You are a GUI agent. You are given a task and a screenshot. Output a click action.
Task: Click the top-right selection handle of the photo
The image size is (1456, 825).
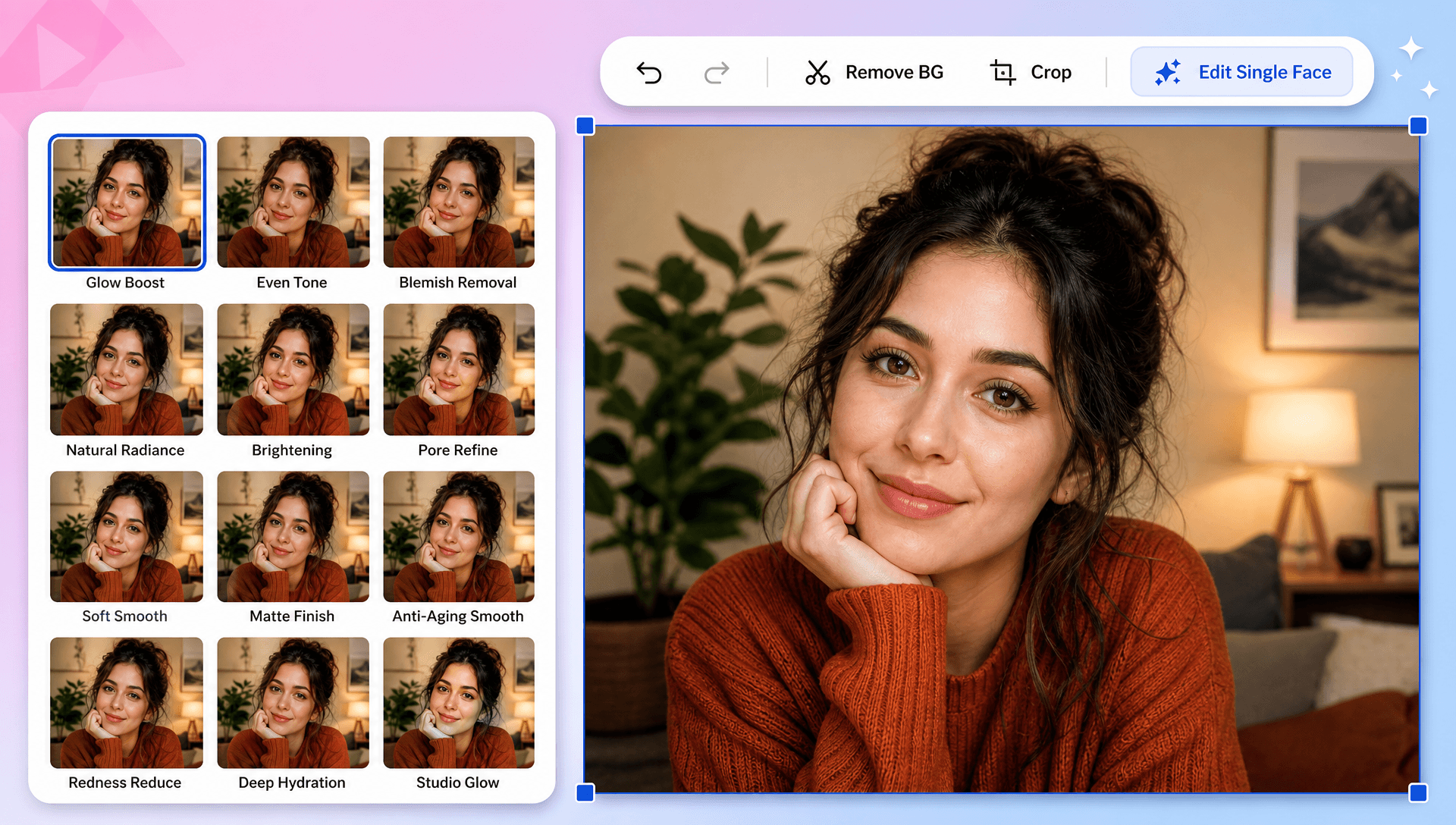[x=1418, y=126]
